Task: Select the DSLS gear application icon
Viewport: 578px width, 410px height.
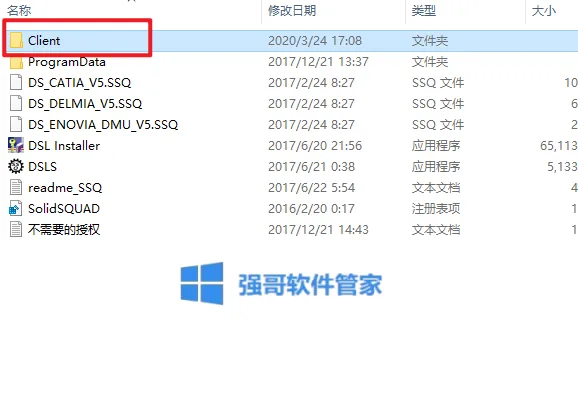Action: point(16,166)
